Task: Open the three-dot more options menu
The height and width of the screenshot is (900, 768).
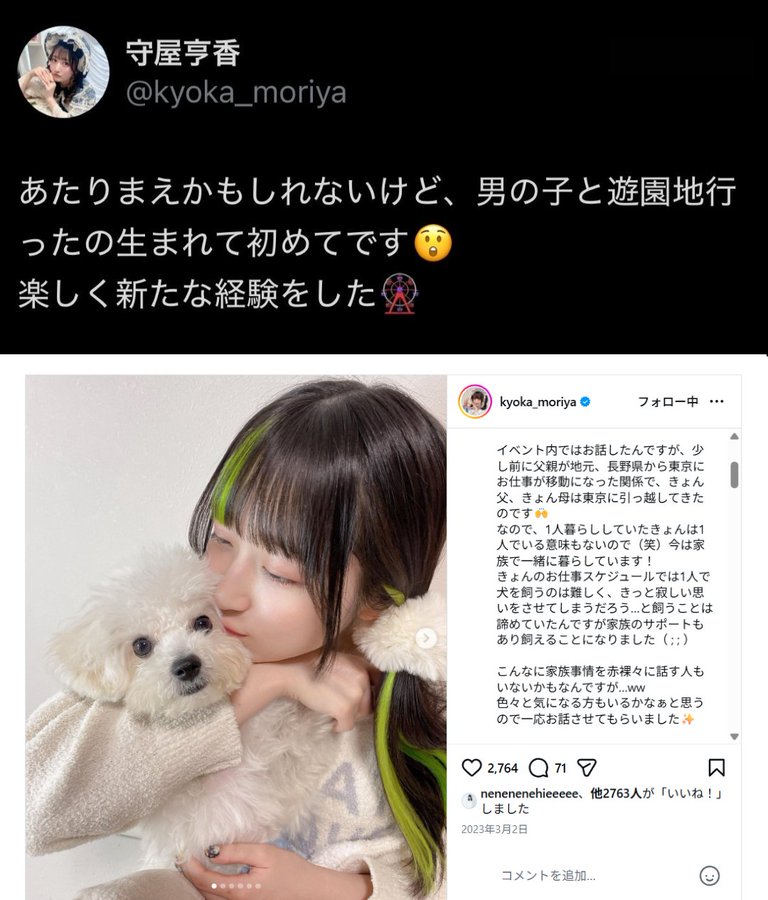Action: (716, 401)
